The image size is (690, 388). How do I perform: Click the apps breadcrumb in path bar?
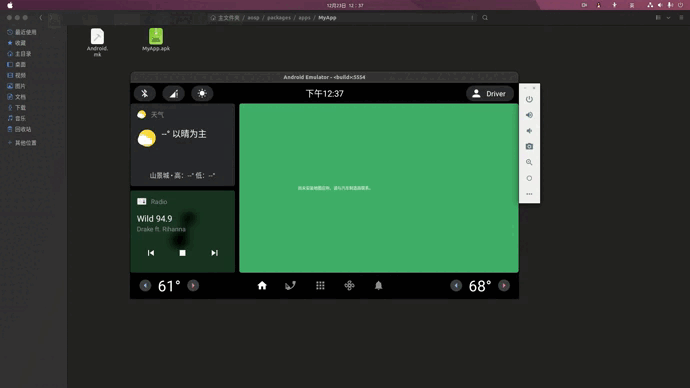pos(305,18)
